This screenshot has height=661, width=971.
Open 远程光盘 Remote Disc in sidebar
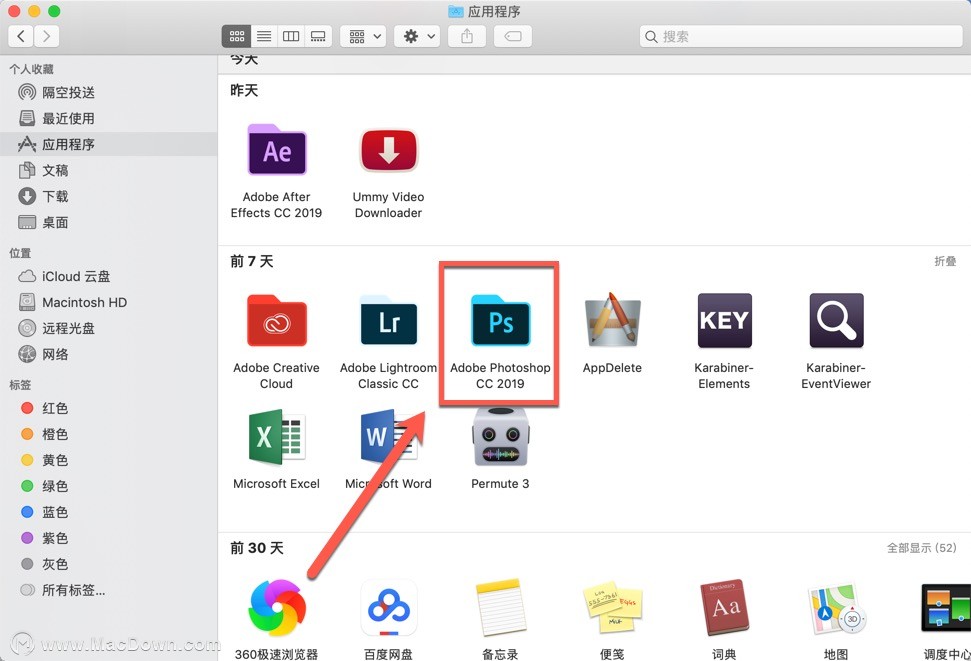[108, 328]
